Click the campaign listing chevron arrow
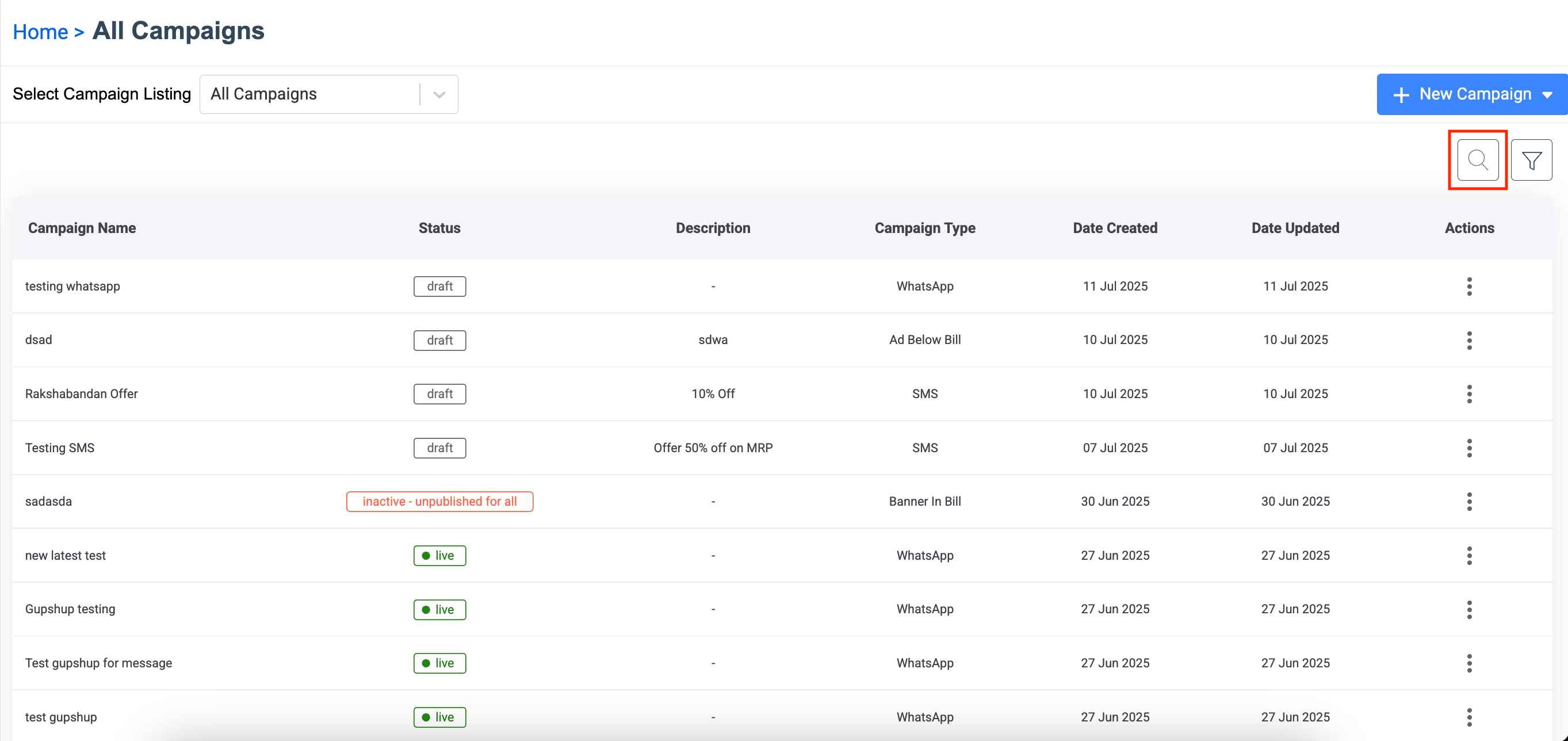This screenshot has width=1568, height=741. tap(439, 94)
